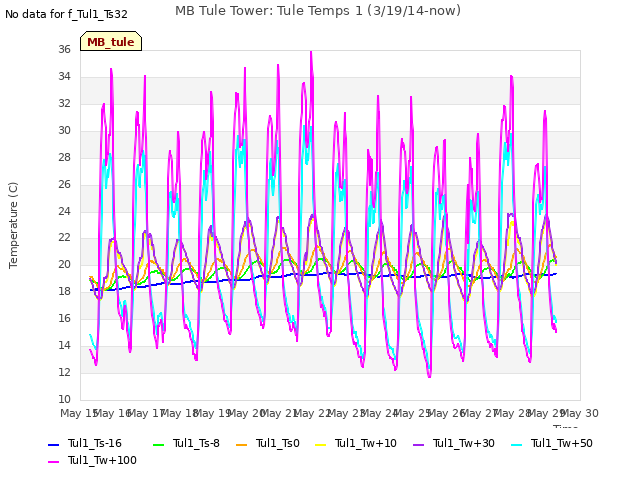
Task: Click the 'No data for f_Tul1_Ts32' message
Action: pyautogui.click(x=67, y=14)
